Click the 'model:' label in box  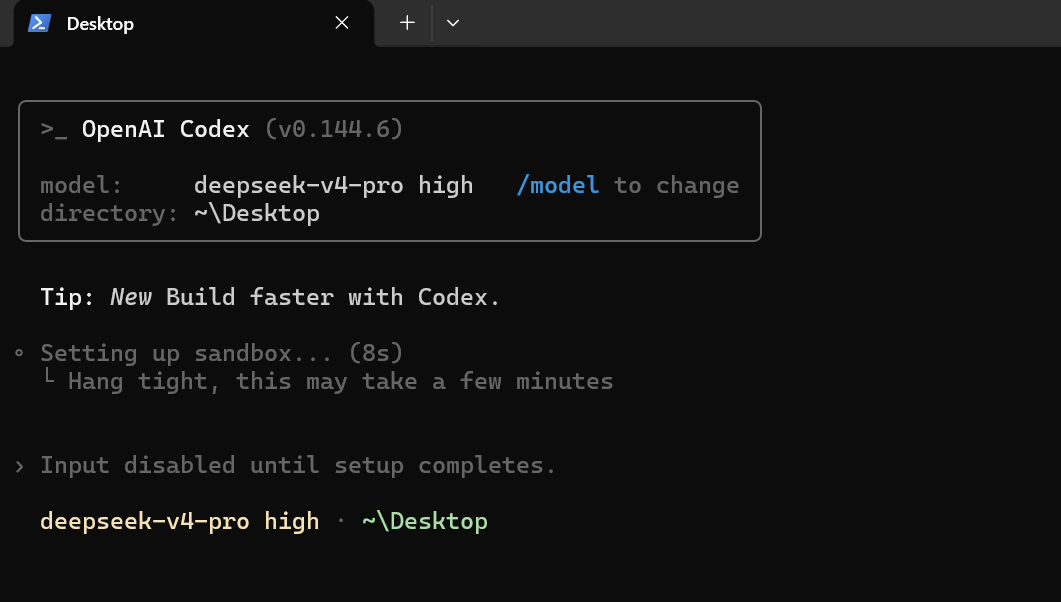point(81,185)
